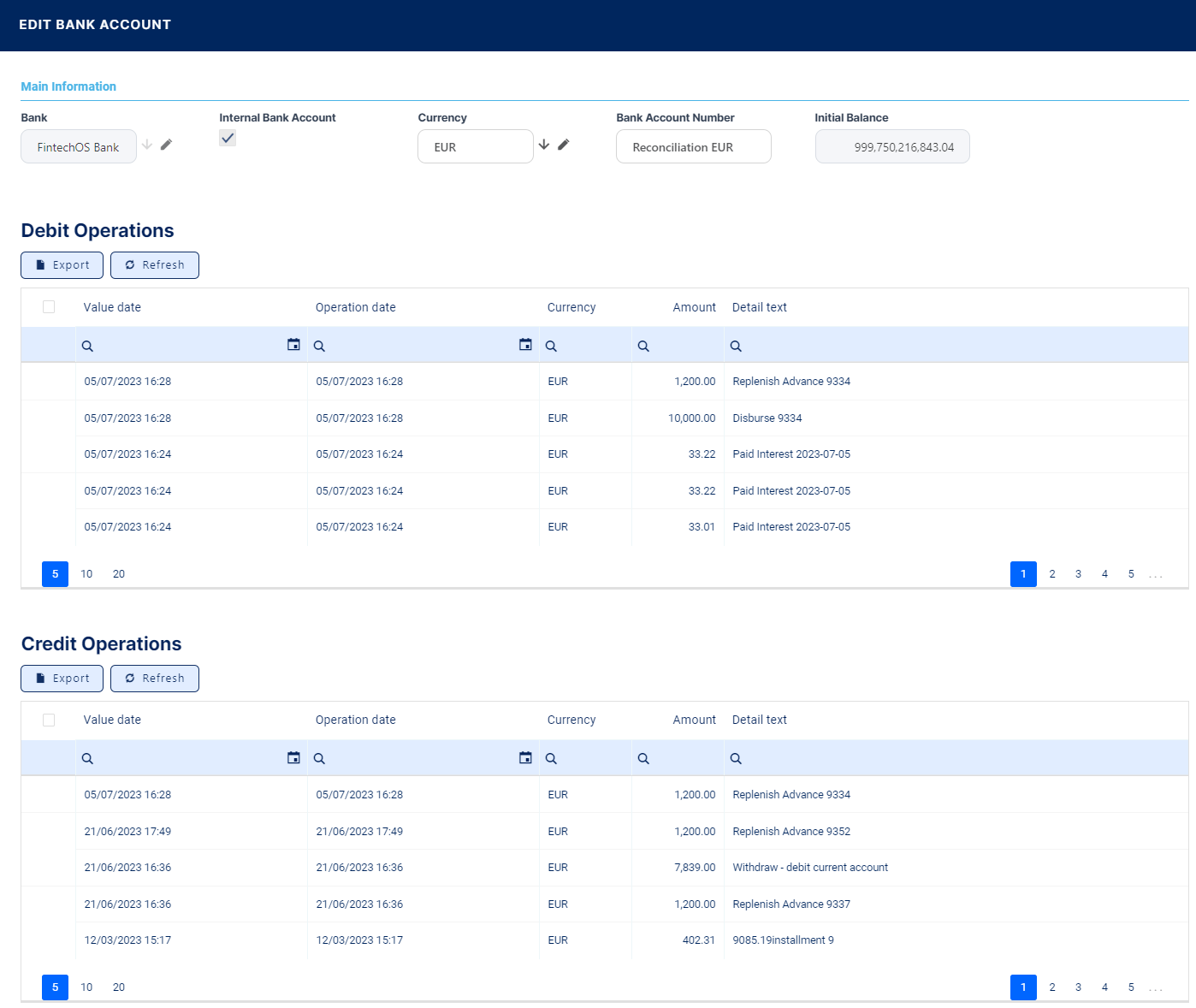Go to page 2 of Debit Operations
This screenshot has height=1008, width=1196.
[1052, 574]
